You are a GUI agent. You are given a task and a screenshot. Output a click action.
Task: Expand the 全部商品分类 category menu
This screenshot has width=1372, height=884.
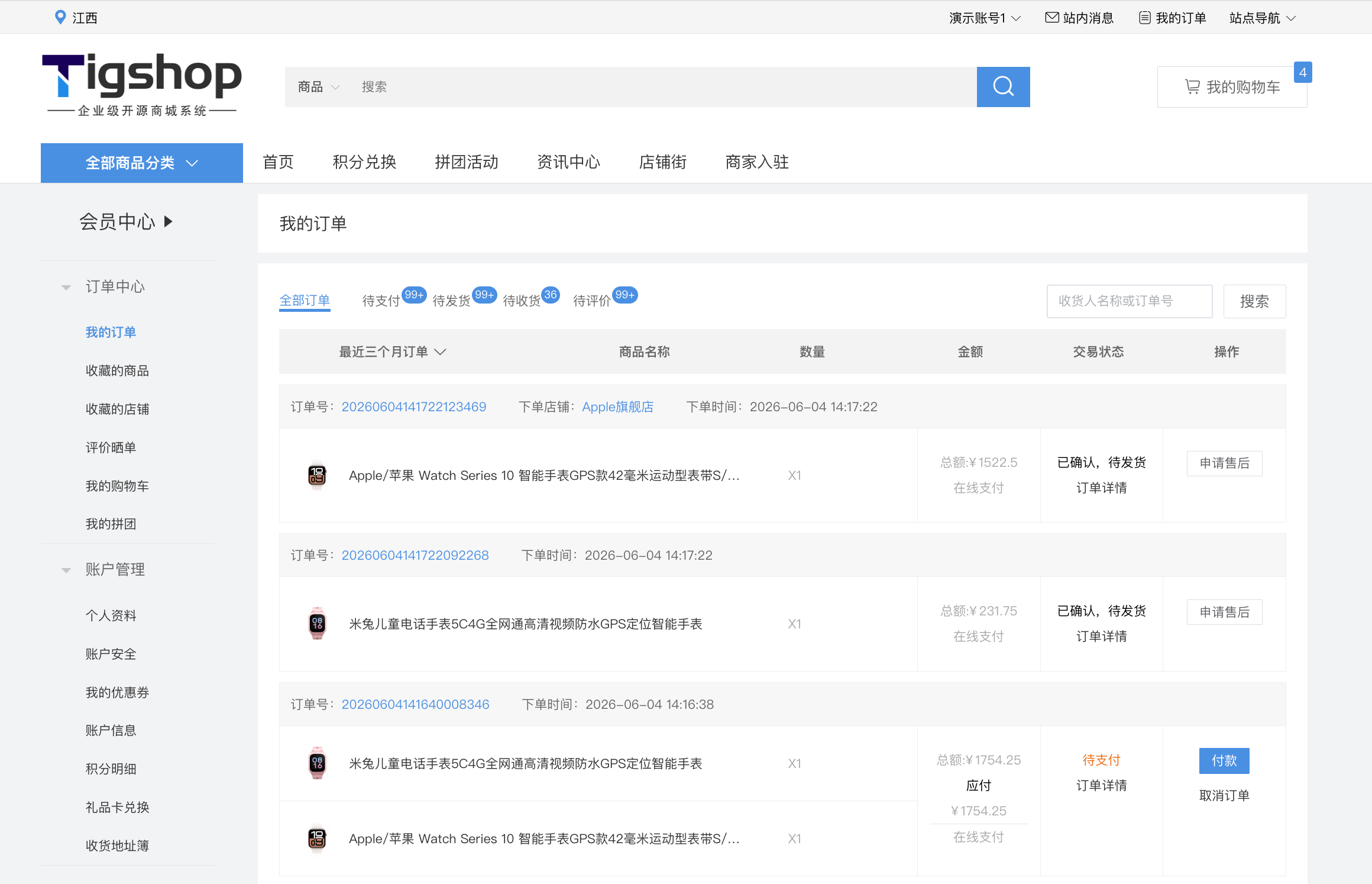142,163
